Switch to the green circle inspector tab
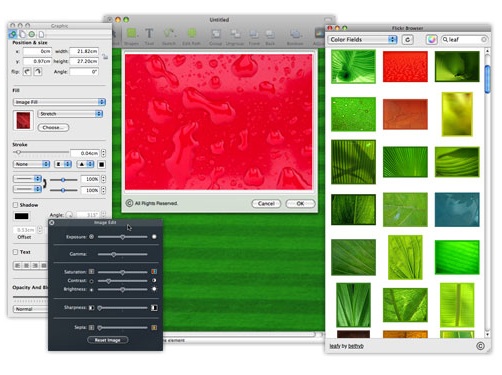This screenshot has width=502, height=375. coord(32,34)
